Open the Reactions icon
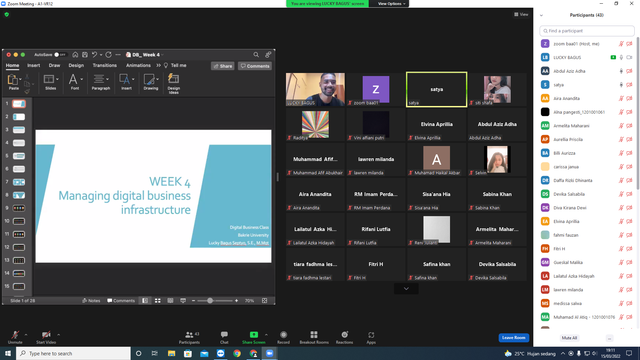The width and height of the screenshot is (640, 360). click(x=344, y=335)
